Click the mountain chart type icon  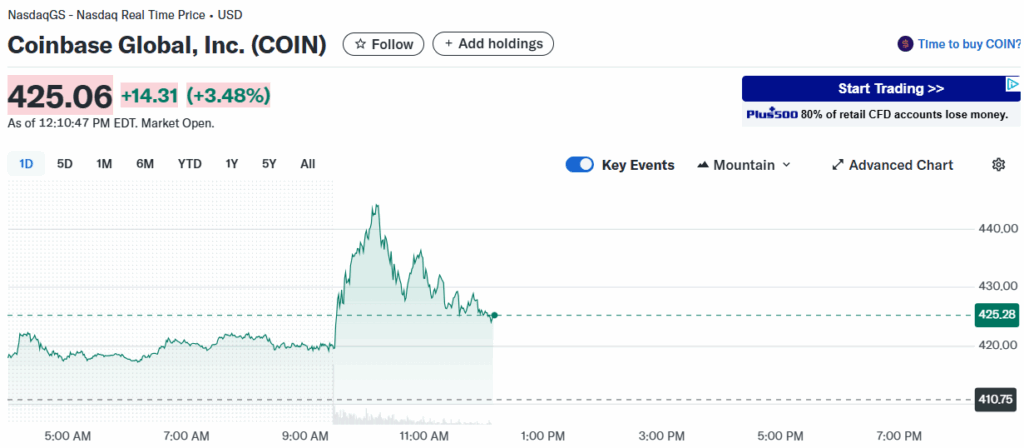(x=702, y=165)
